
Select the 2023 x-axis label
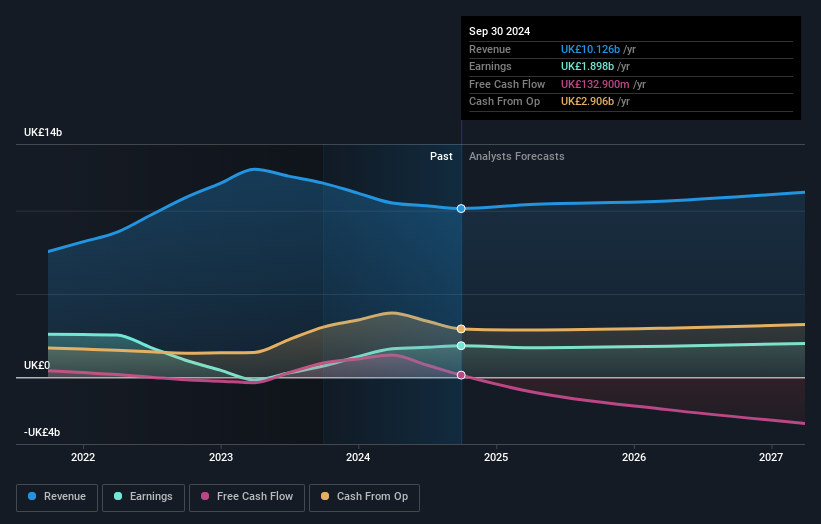[220, 458]
